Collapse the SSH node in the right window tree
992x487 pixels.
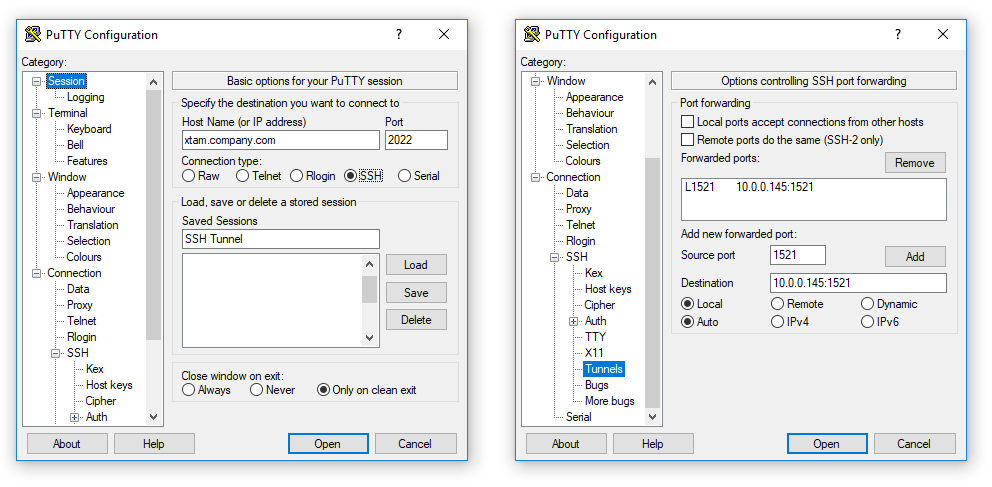pos(555,257)
